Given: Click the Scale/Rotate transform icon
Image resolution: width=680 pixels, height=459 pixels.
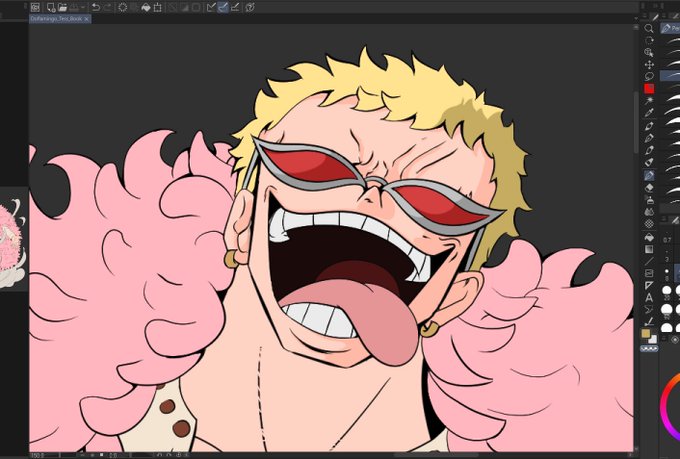Looking at the screenshot, I should [157, 7].
